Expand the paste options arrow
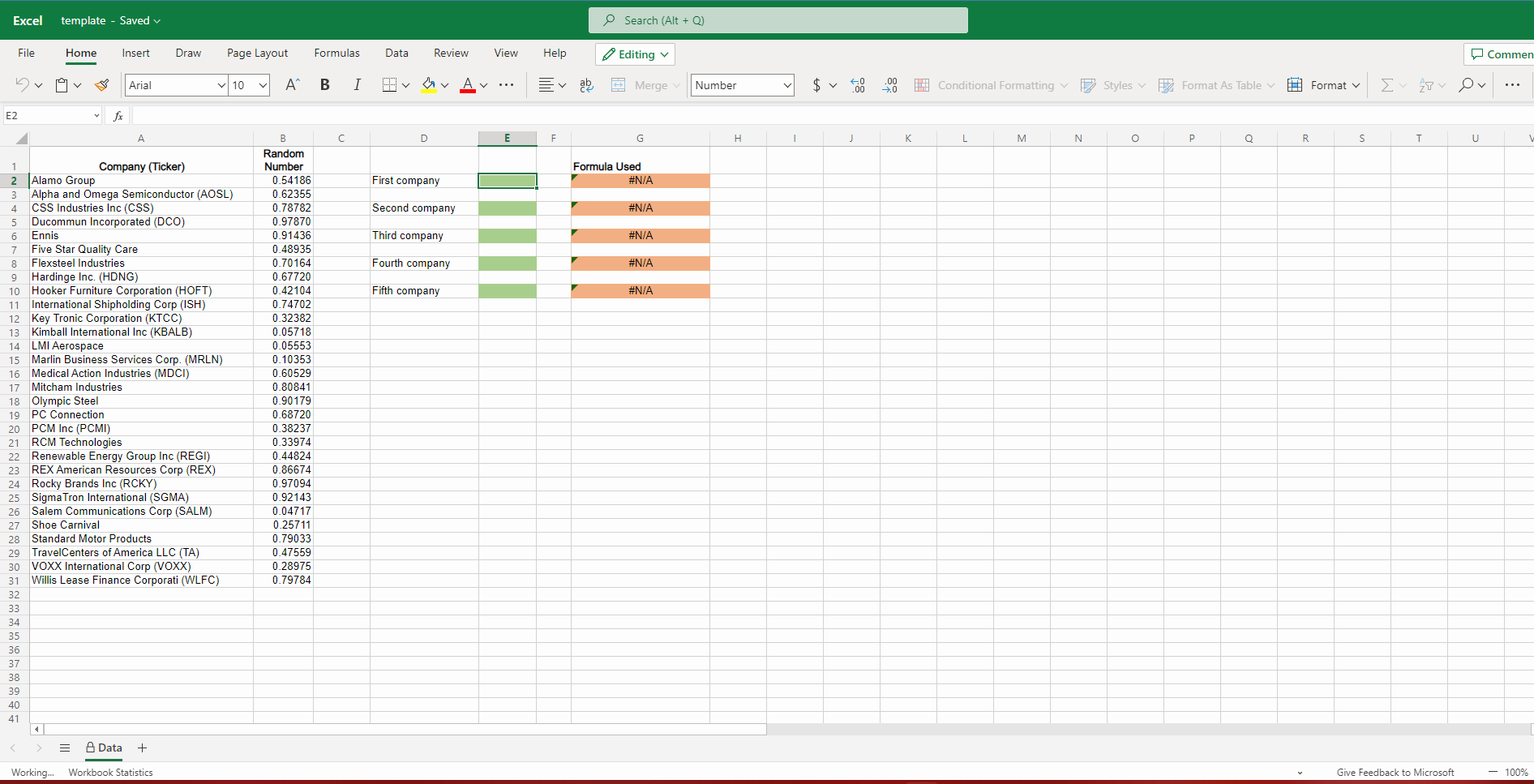The height and width of the screenshot is (784, 1534). pyautogui.click(x=78, y=85)
